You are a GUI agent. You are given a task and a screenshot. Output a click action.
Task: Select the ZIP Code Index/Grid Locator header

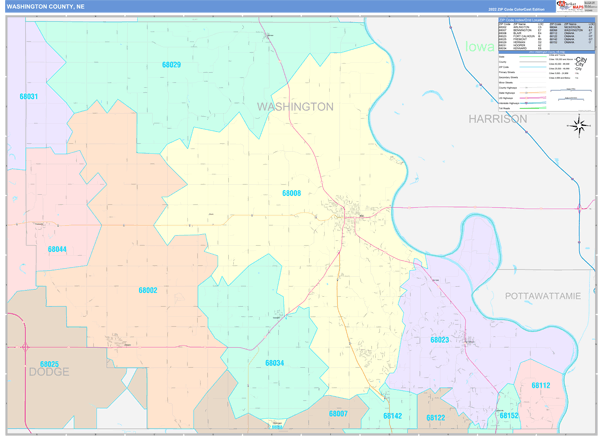[x=531, y=19]
